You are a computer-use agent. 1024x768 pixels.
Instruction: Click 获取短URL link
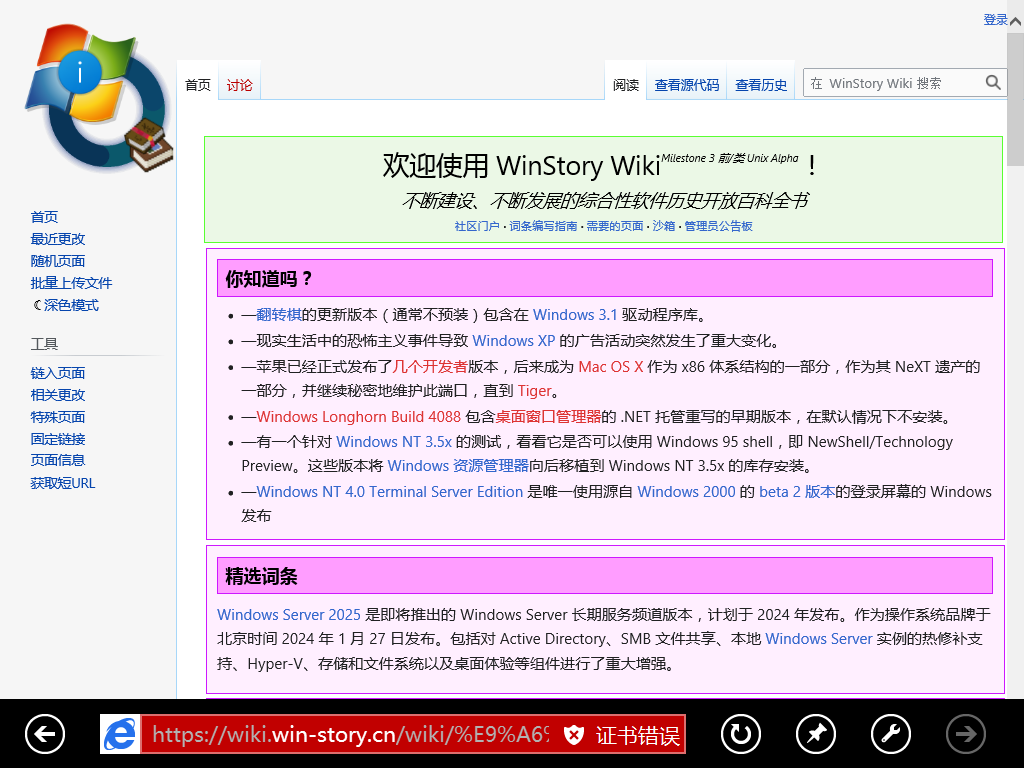click(x=63, y=483)
